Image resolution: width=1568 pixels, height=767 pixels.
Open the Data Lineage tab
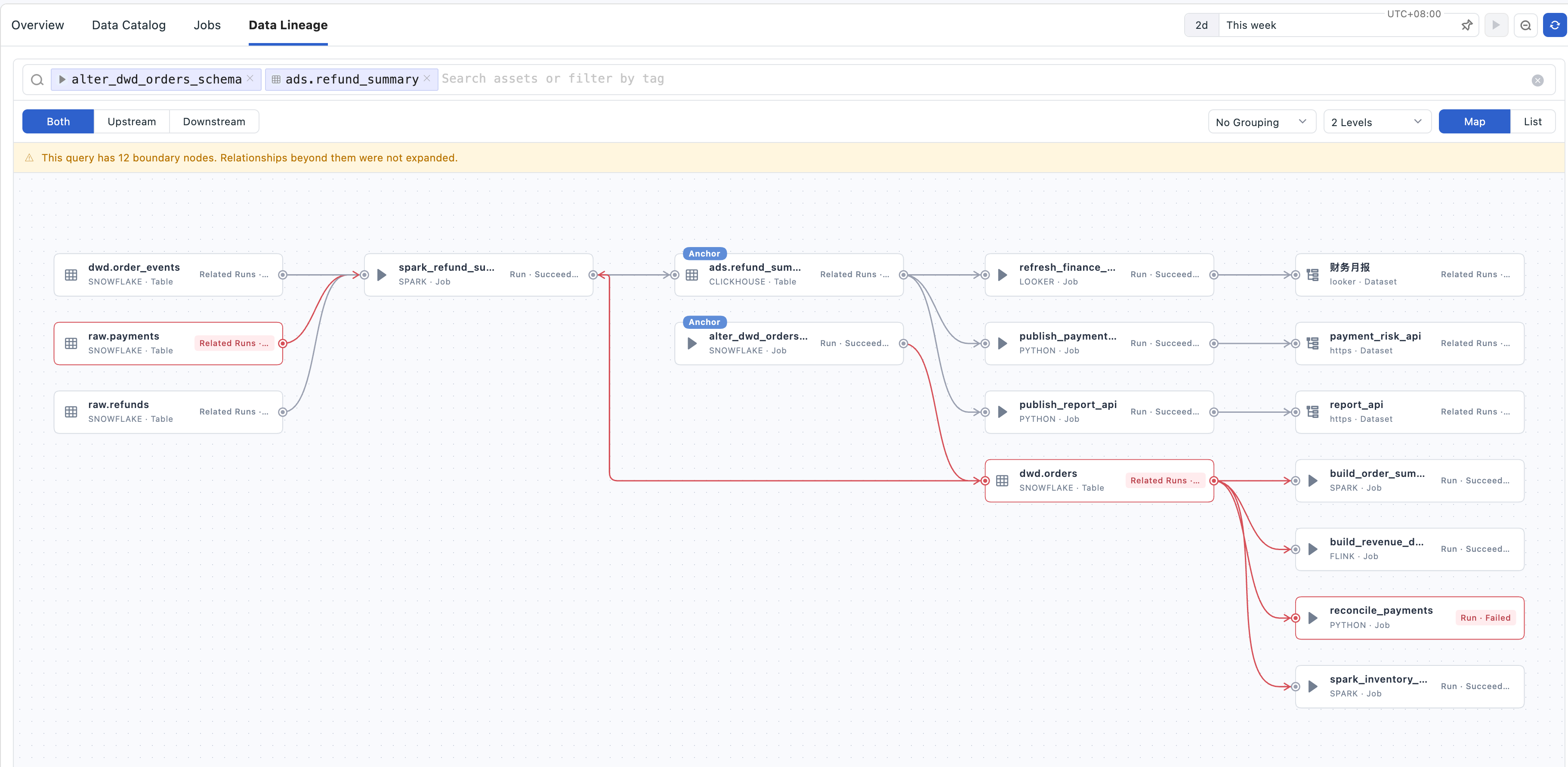coord(288,25)
